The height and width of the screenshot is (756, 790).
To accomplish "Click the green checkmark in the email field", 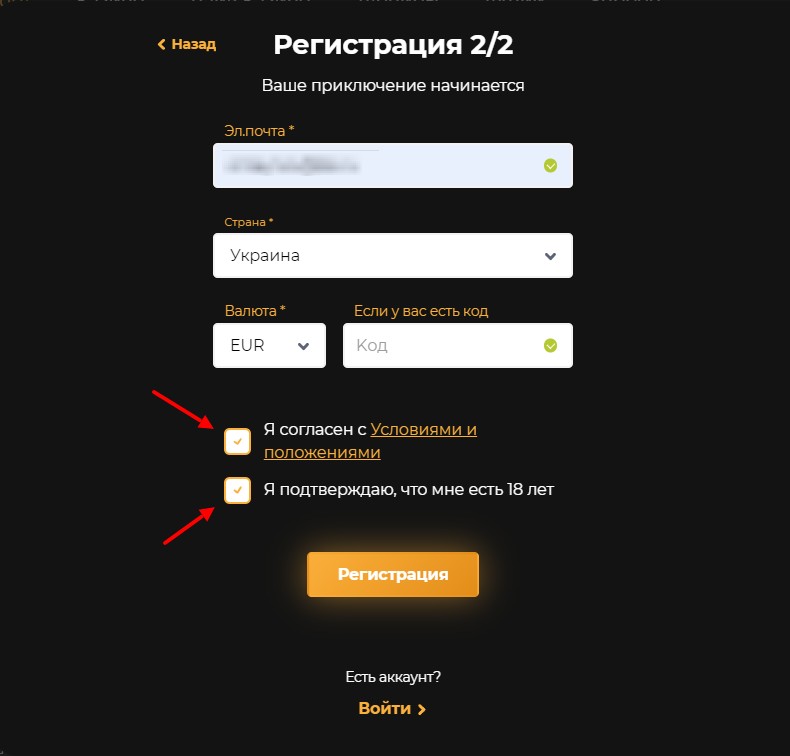I will click(x=550, y=166).
